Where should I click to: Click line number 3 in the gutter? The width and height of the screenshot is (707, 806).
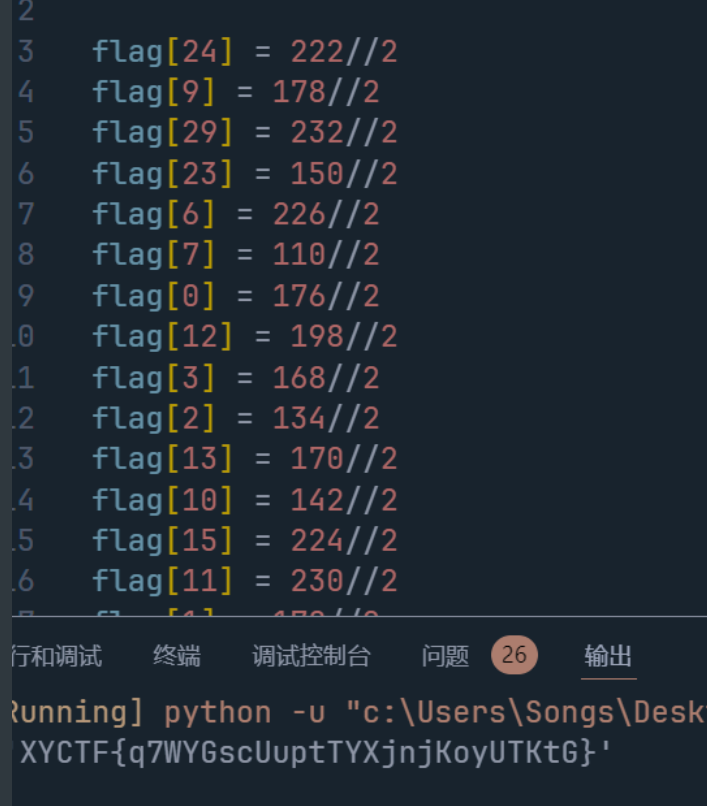tap(25, 51)
